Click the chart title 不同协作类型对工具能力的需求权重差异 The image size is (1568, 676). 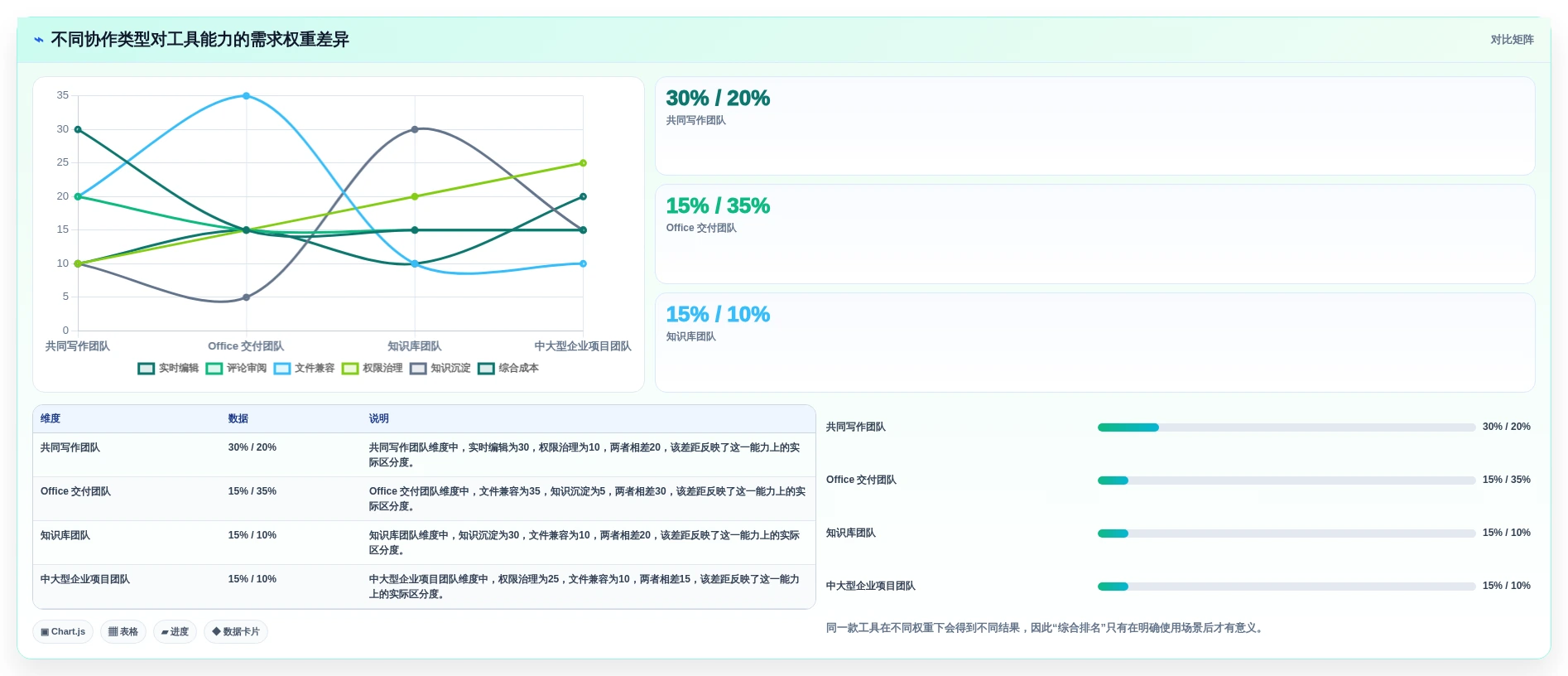pyautogui.click(x=200, y=40)
